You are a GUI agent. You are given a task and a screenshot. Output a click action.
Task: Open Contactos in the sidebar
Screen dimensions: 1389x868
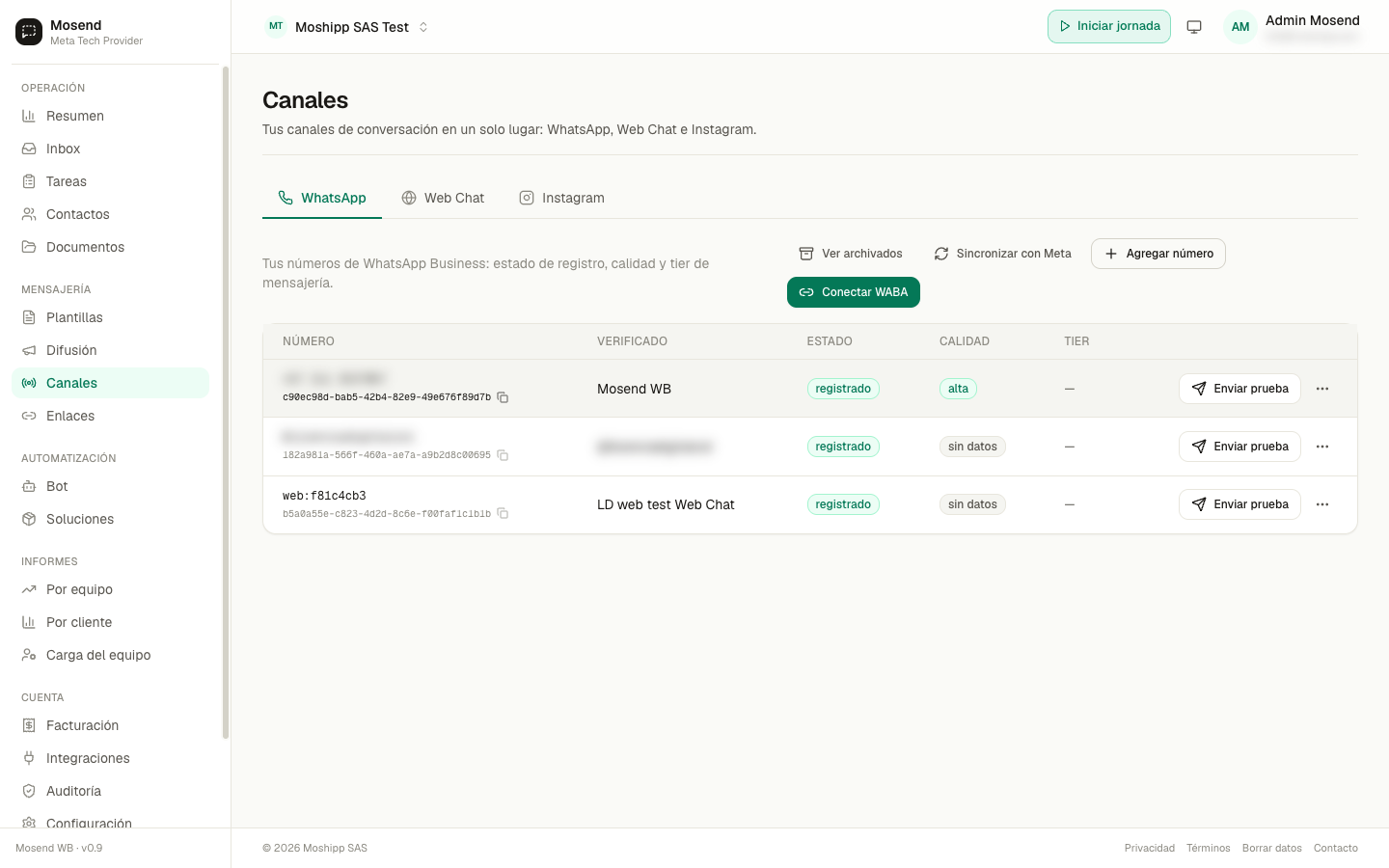[x=110, y=214]
